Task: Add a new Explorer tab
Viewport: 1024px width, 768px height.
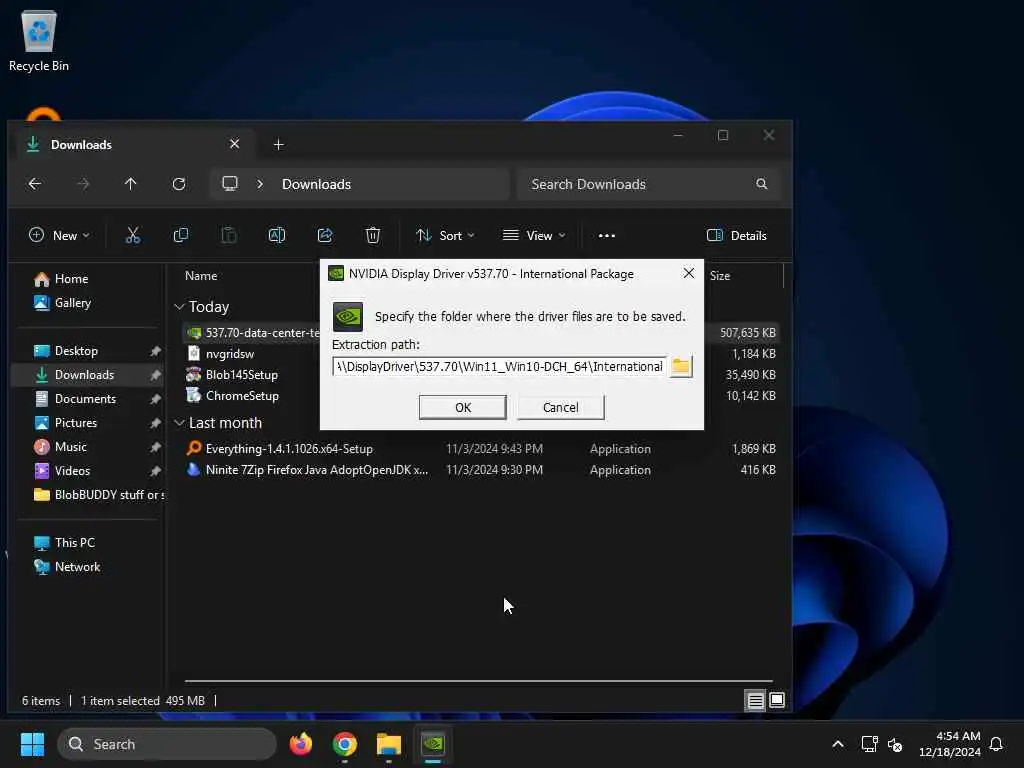Action: 279,144
